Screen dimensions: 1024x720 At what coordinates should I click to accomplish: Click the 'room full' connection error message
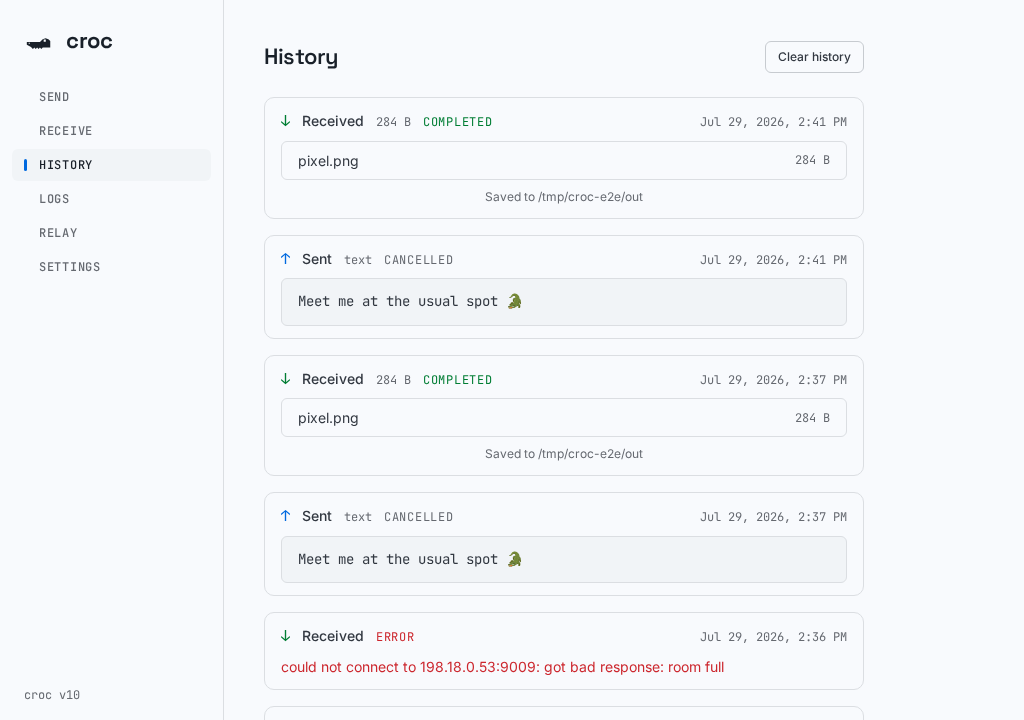(502, 667)
